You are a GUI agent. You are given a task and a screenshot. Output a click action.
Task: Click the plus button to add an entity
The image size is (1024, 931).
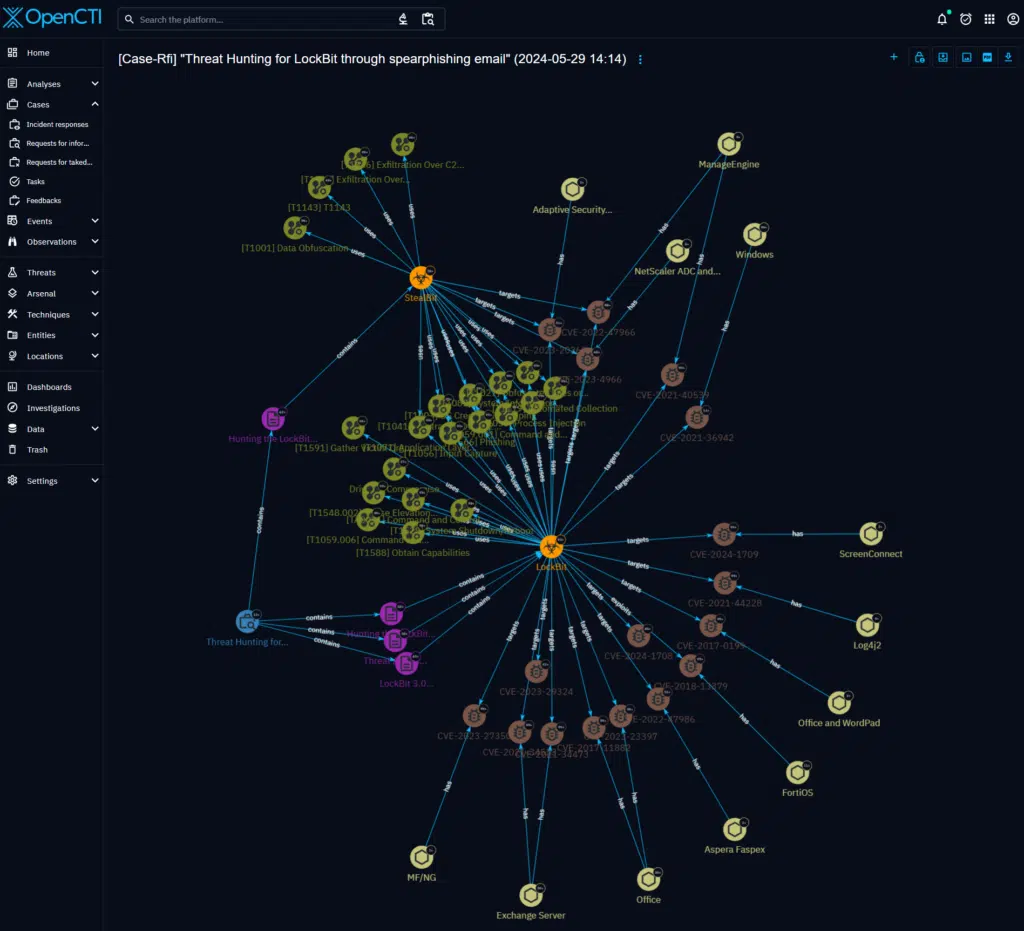(x=893, y=57)
